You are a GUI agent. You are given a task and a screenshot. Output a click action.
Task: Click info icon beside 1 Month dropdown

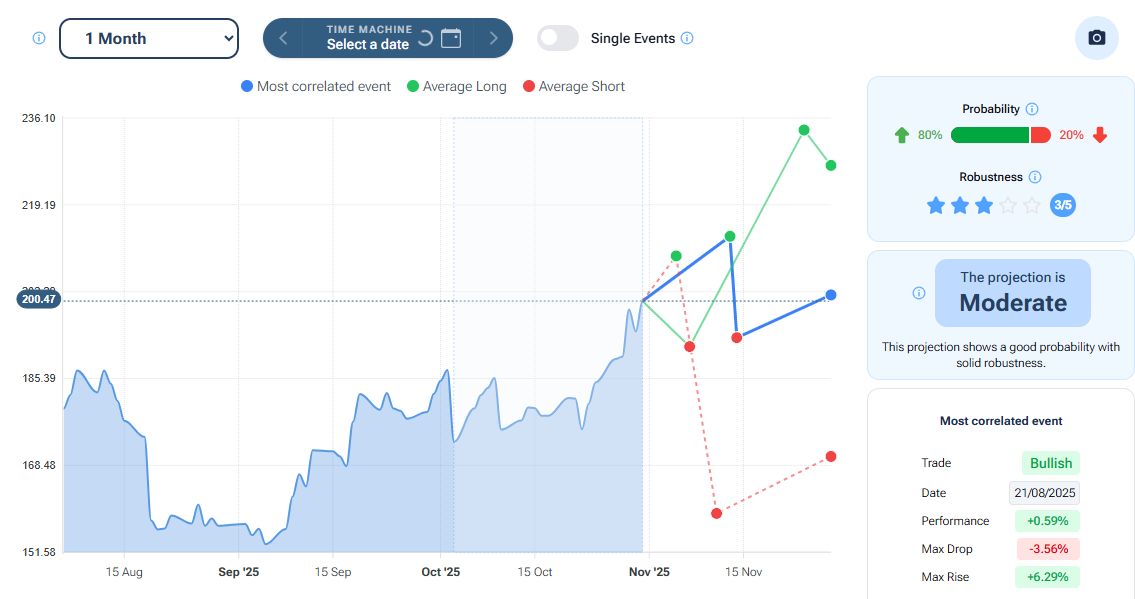(x=39, y=38)
